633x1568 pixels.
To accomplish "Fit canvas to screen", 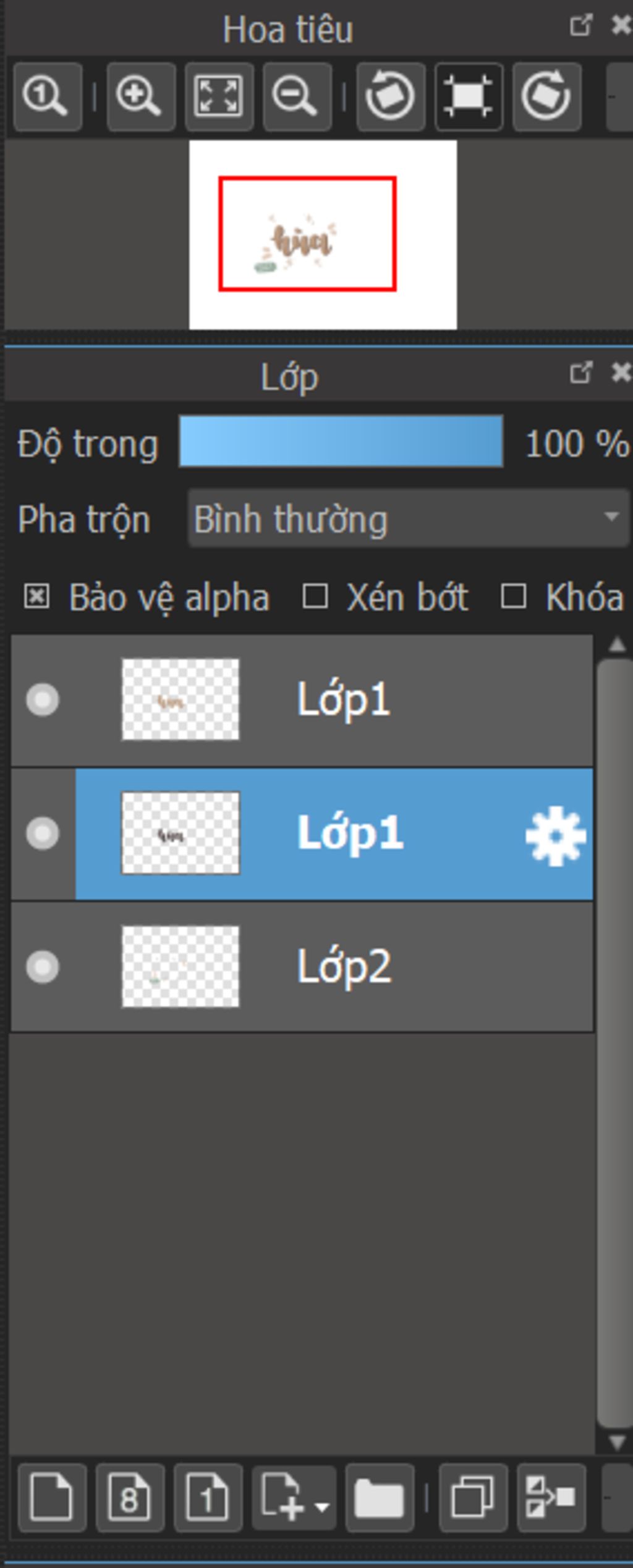I will pos(219,97).
